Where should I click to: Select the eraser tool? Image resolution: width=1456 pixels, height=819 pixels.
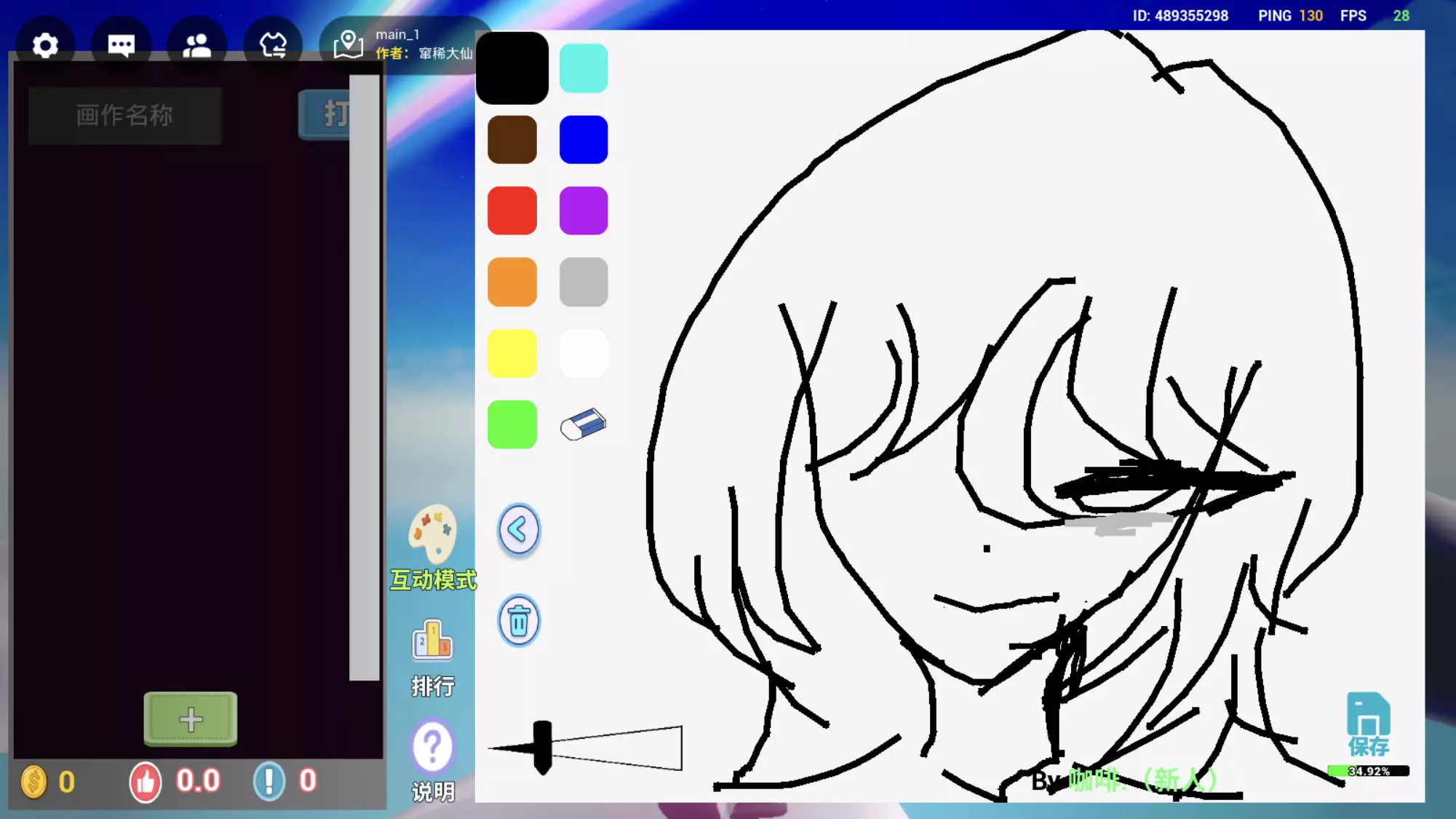[x=583, y=424]
